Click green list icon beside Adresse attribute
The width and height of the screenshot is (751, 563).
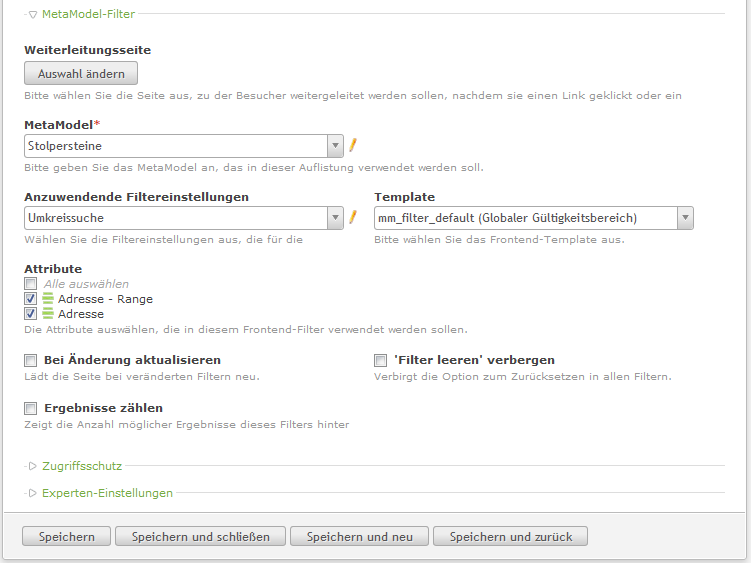point(48,314)
